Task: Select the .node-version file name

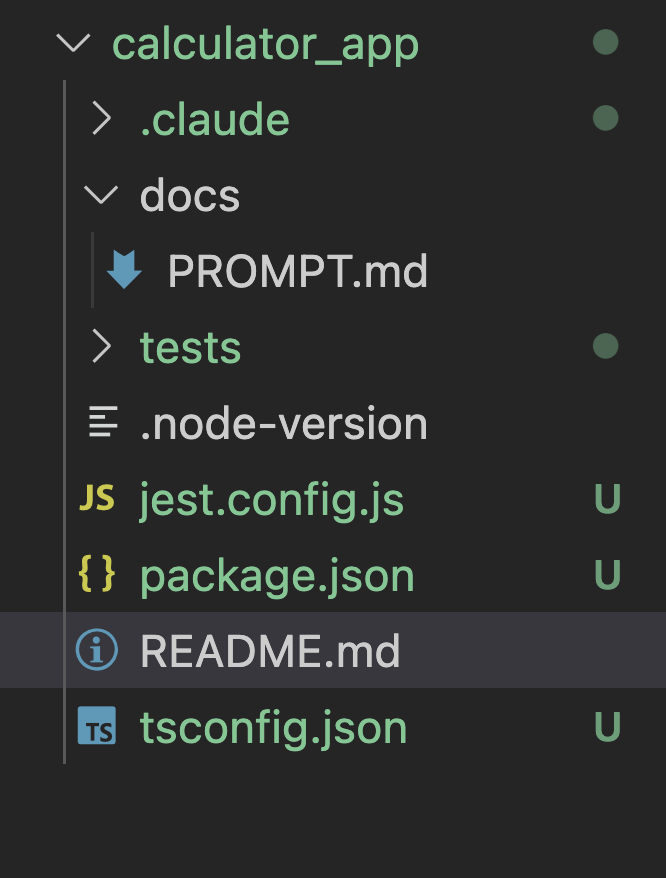Action: [x=284, y=424]
